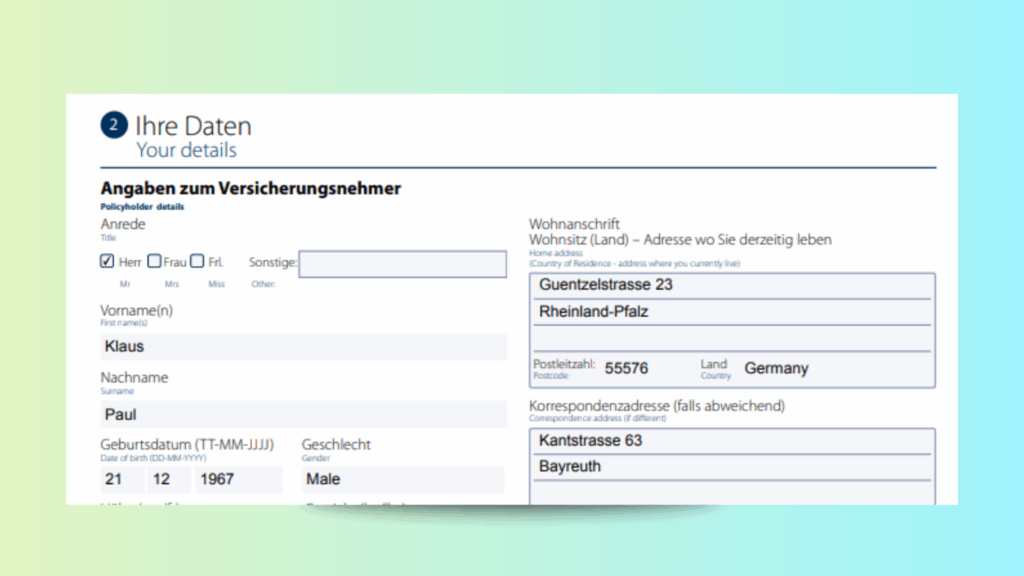Toggle the Herr checkbox
The image size is (1024, 576).
pos(107,262)
